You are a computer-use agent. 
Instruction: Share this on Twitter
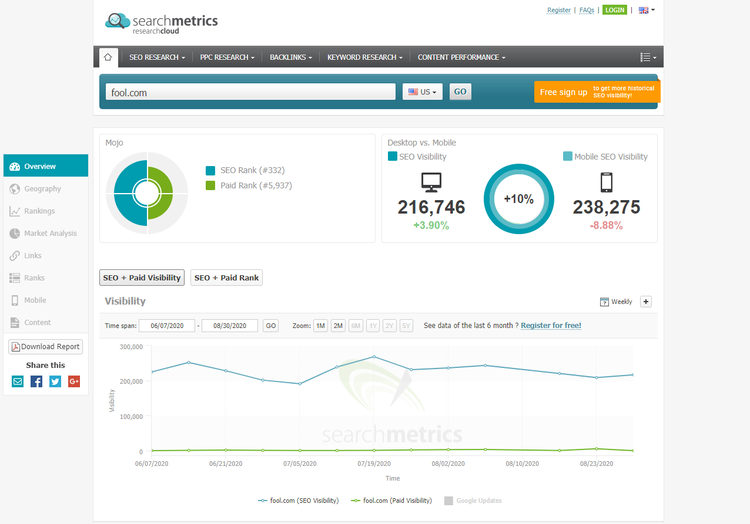tap(55, 382)
